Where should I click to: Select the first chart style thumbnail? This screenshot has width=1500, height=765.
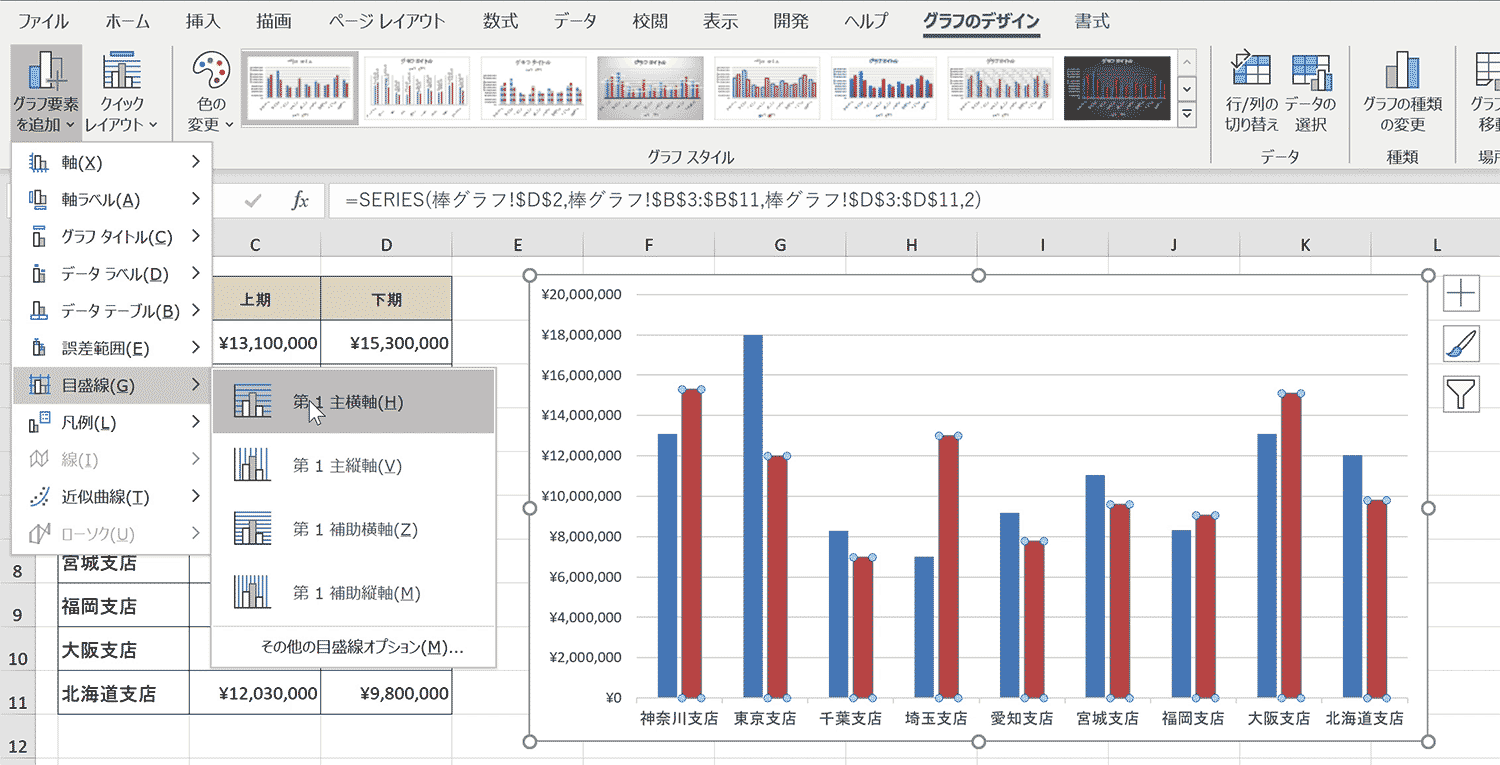coord(301,88)
